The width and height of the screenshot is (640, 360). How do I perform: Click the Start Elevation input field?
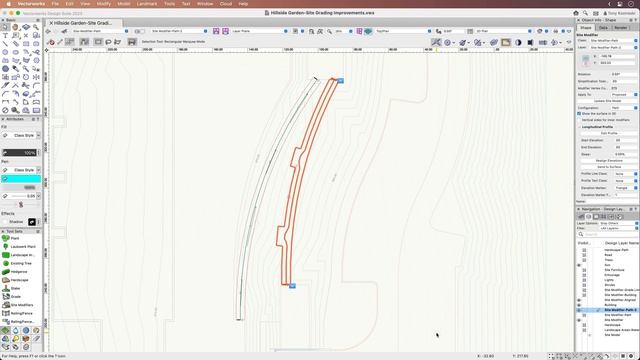point(626,140)
